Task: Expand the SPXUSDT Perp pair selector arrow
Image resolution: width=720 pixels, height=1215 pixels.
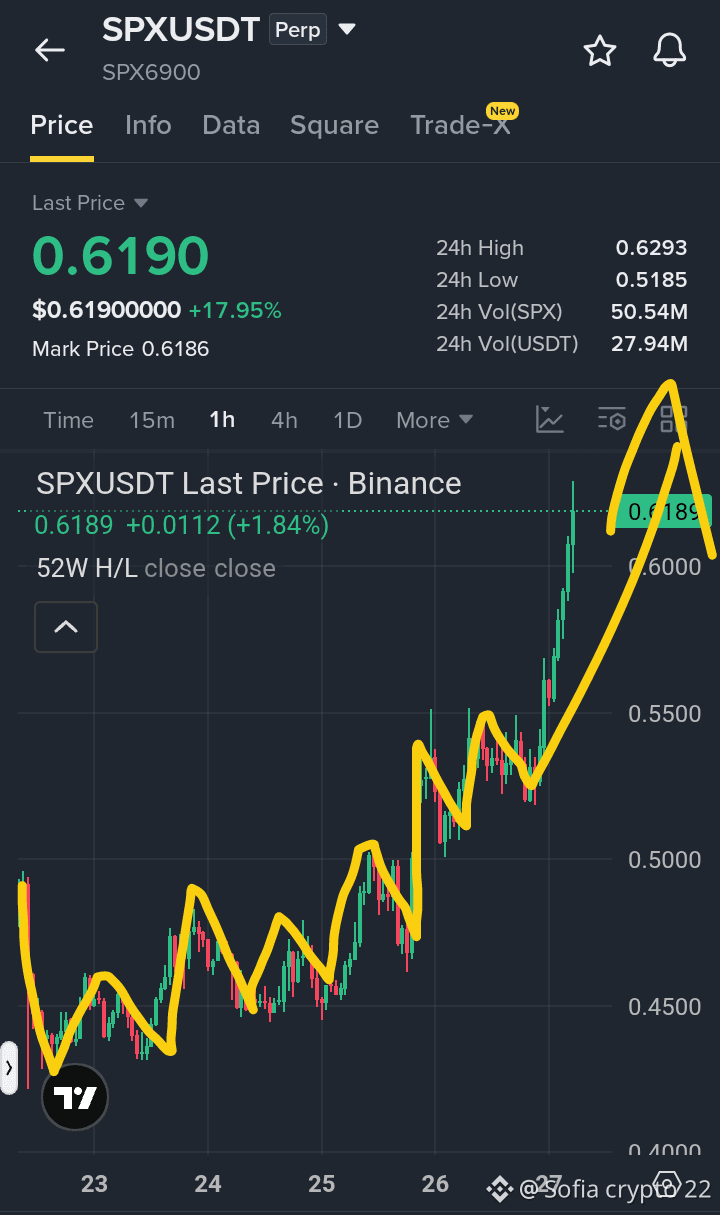Action: (346, 29)
